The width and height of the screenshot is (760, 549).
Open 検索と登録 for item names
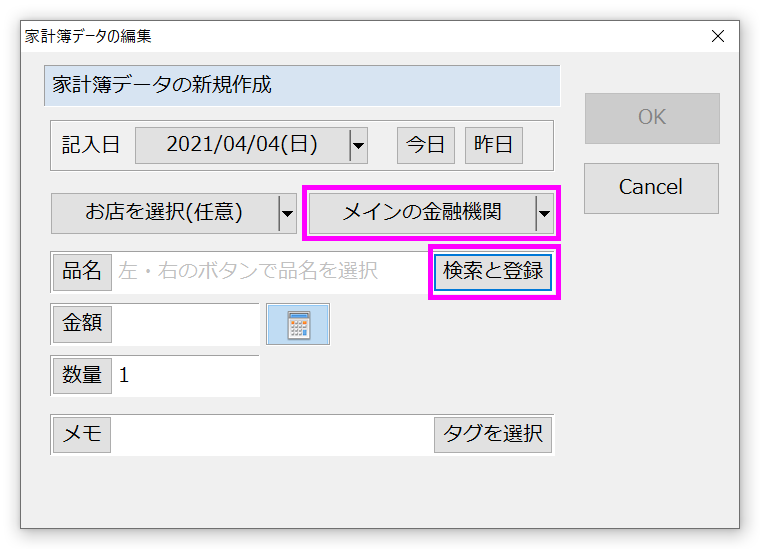point(493,271)
